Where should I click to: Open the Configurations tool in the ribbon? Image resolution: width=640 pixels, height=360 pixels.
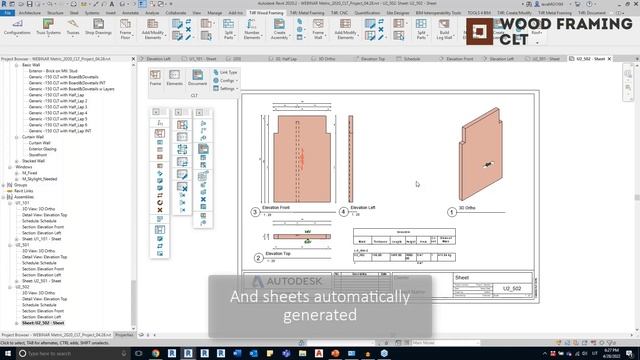coord(17,28)
